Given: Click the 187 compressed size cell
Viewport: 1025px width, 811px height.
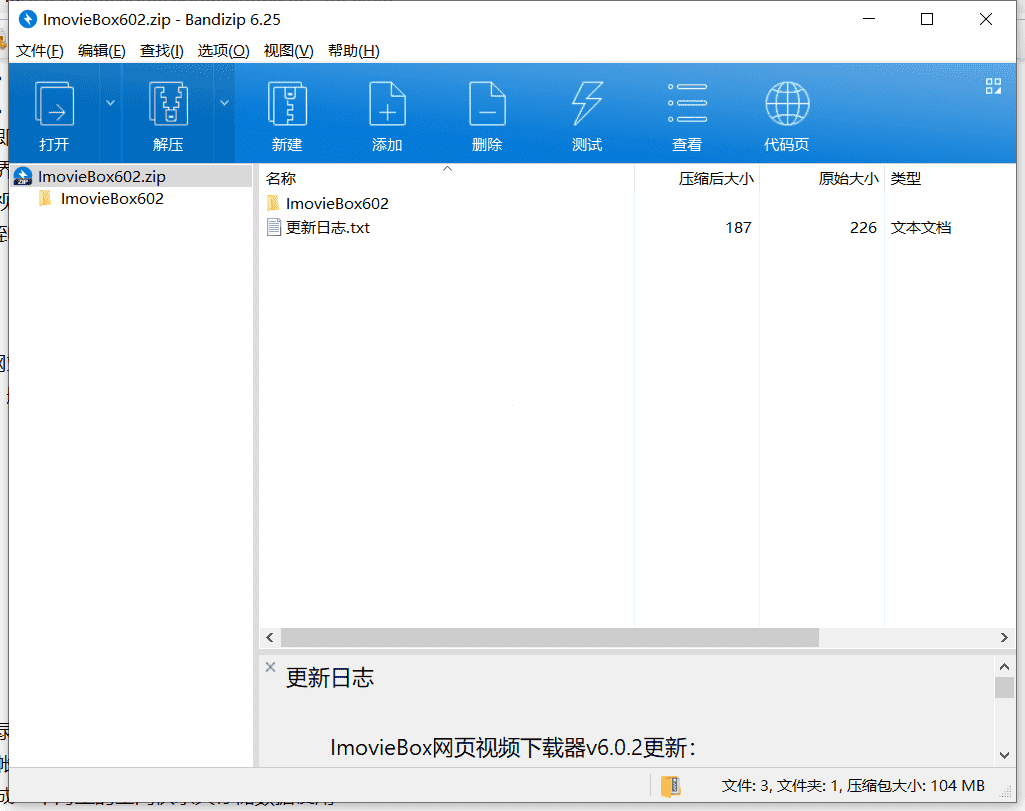Looking at the screenshot, I should point(738,227).
